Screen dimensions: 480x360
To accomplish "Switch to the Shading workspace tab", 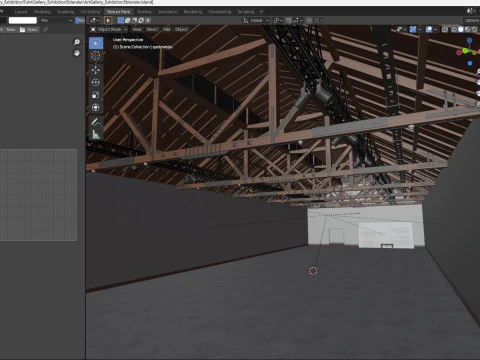I will pos(144,12).
